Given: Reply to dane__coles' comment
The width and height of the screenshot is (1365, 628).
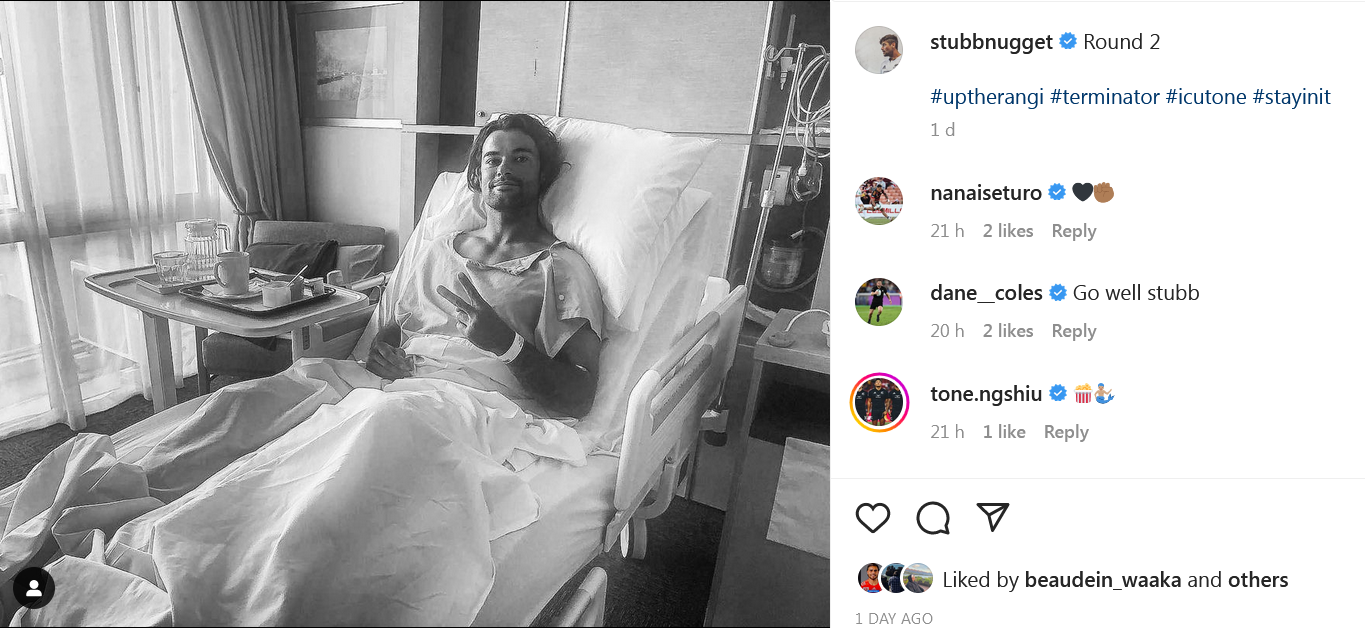Looking at the screenshot, I should [x=1074, y=331].
